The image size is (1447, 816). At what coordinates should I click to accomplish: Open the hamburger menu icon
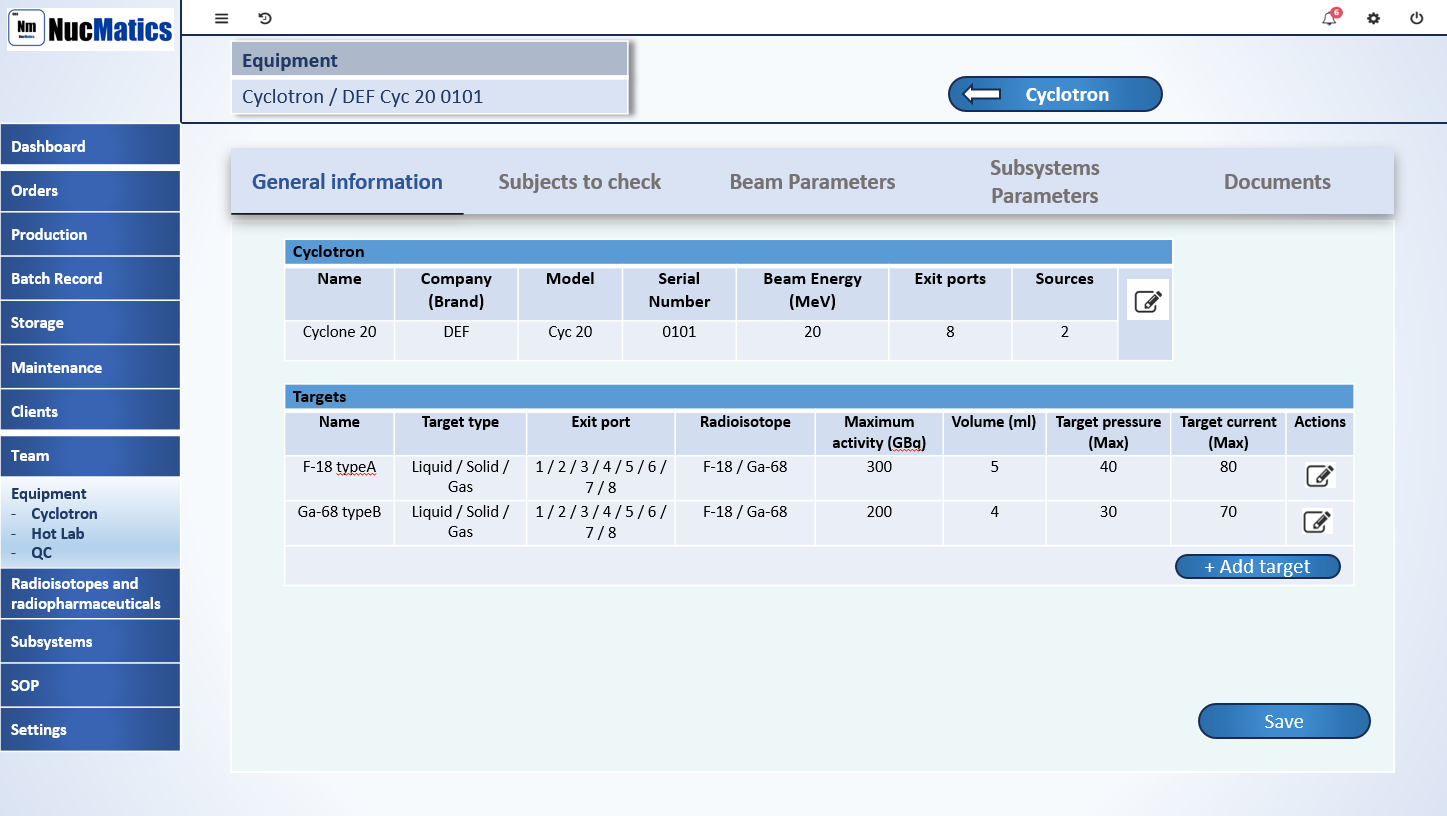click(222, 18)
